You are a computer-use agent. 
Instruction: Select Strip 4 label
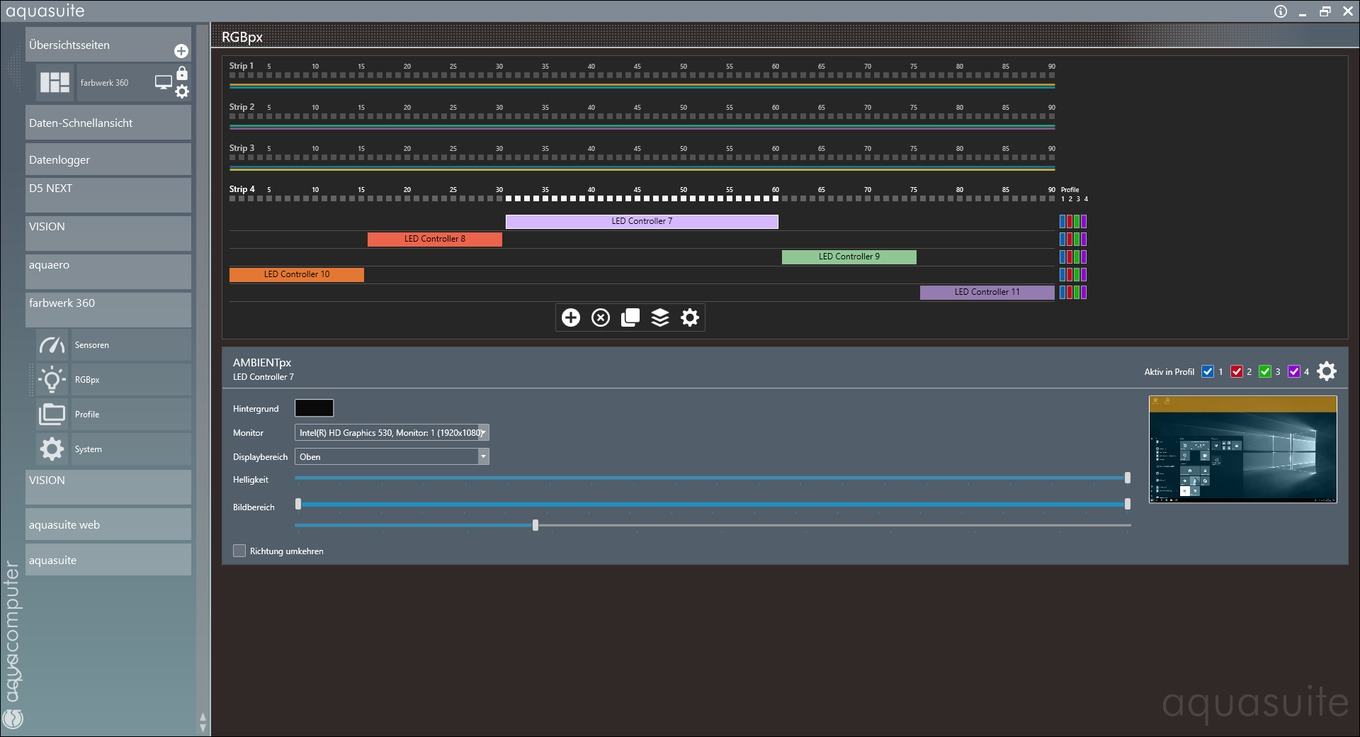pyautogui.click(x=242, y=189)
